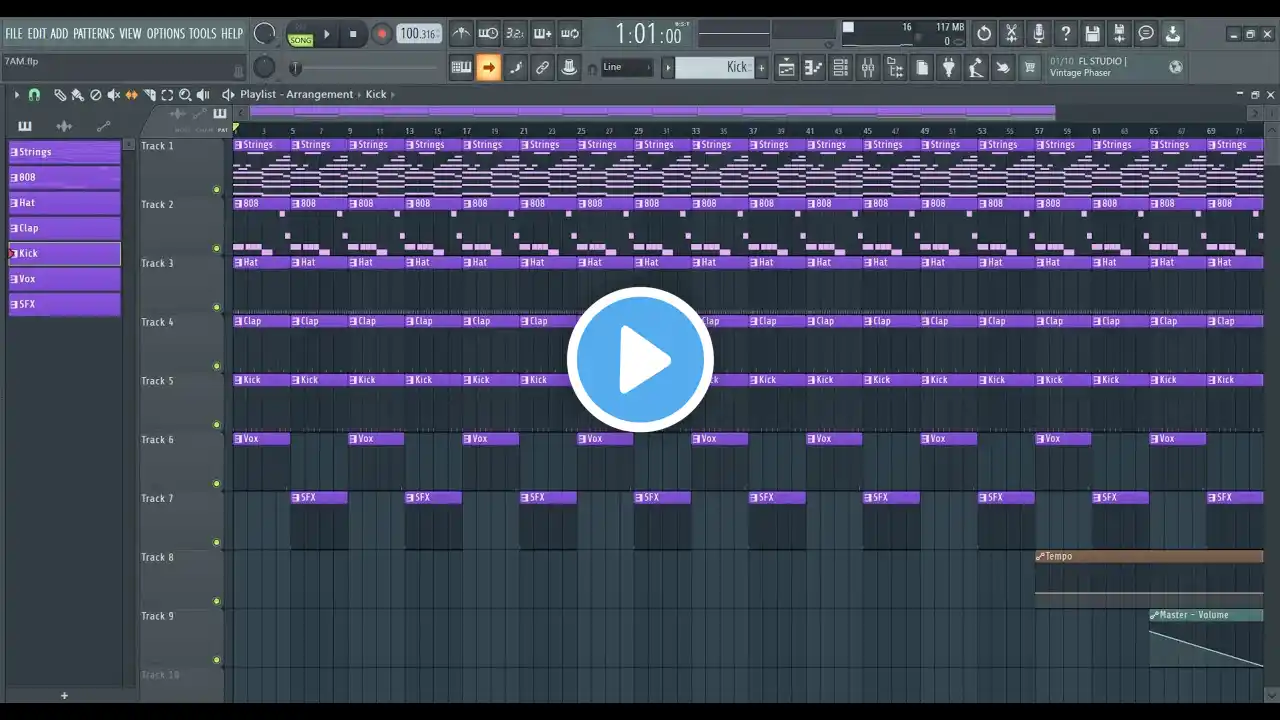The height and width of the screenshot is (720, 1280).
Task: Select the Vox pattern in the picker
Action: pos(64,279)
